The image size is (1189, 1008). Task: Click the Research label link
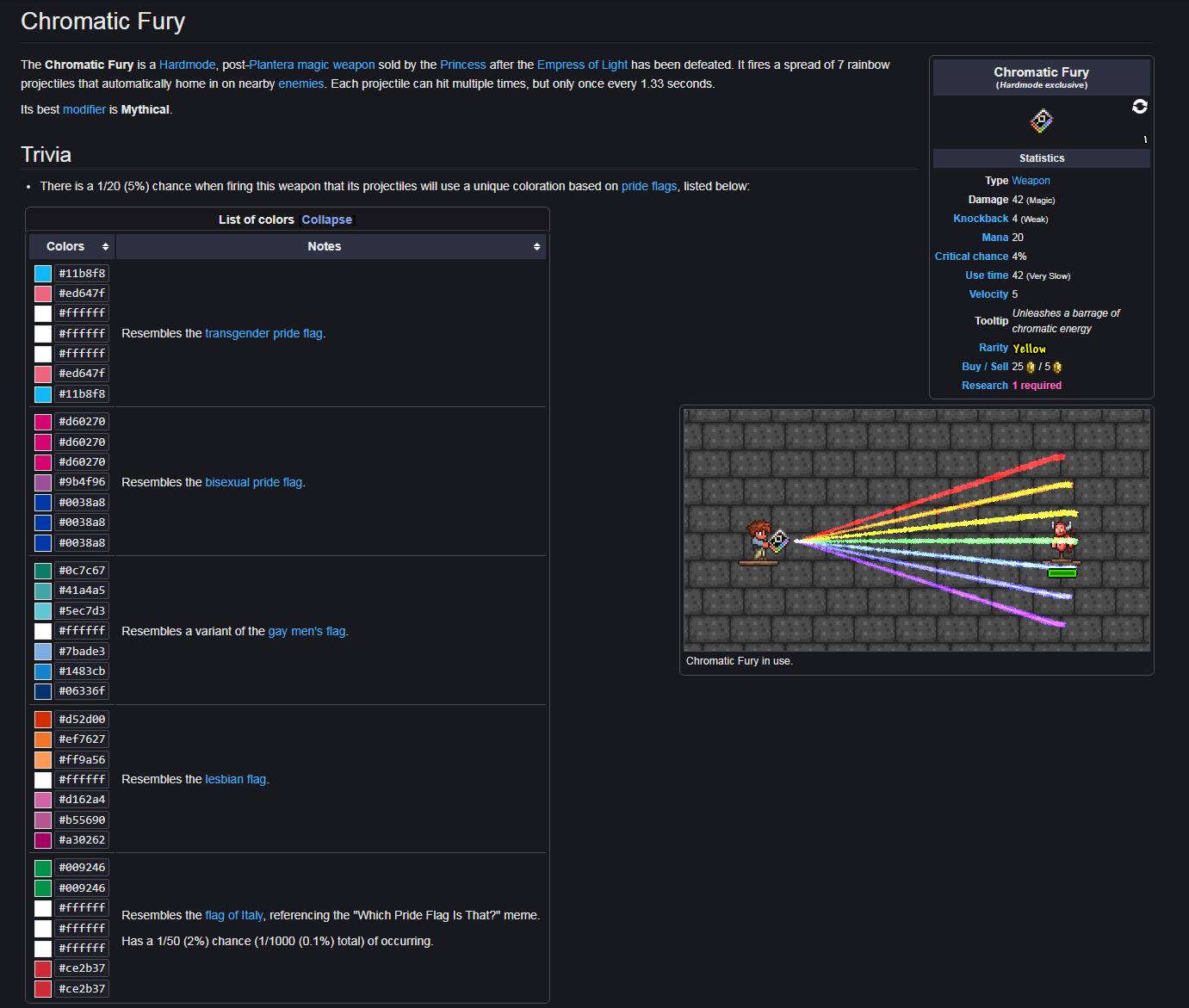985,386
